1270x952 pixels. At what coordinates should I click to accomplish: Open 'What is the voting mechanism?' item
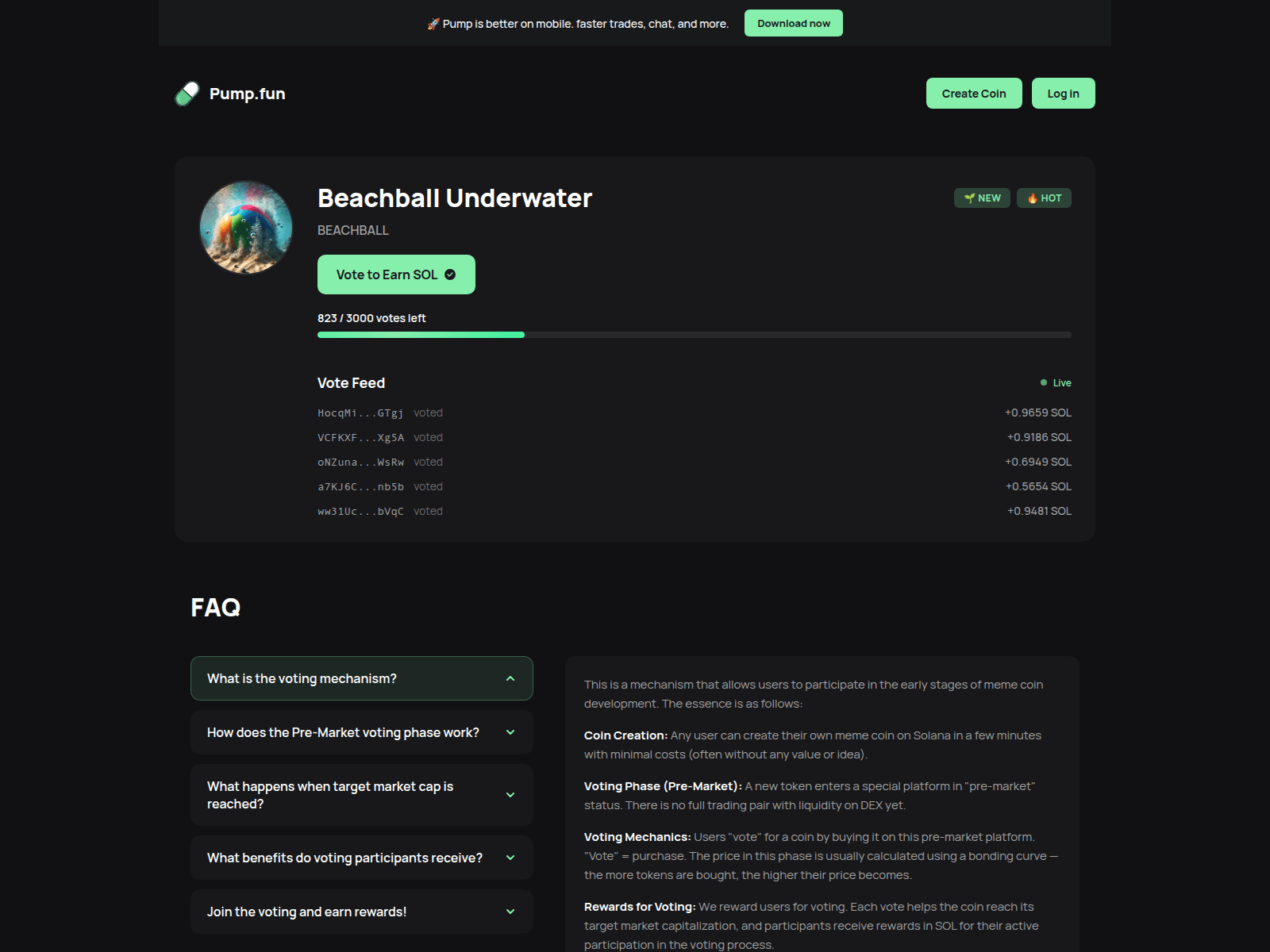click(362, 678)
